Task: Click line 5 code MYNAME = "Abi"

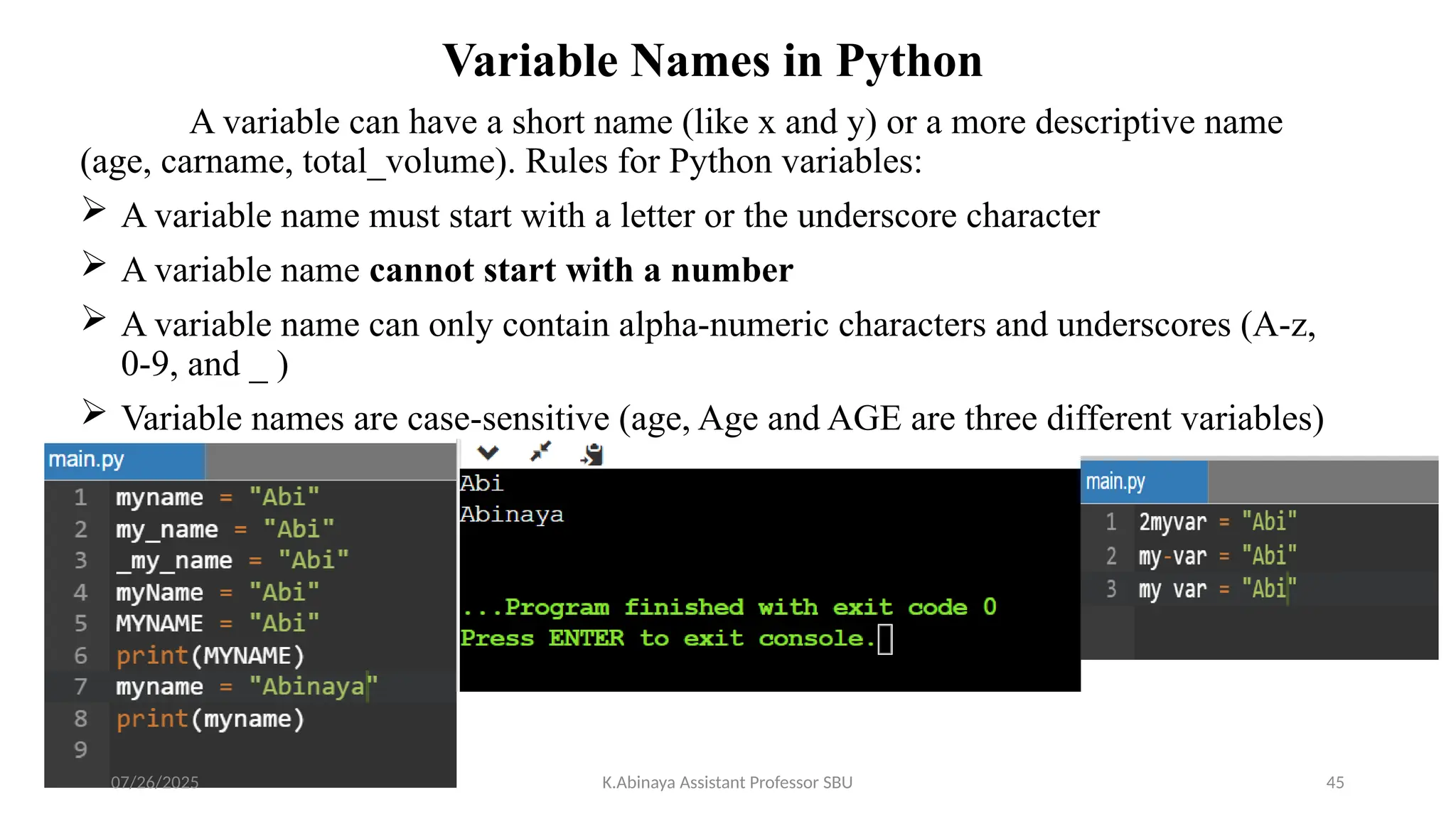Action: point(218,623)
